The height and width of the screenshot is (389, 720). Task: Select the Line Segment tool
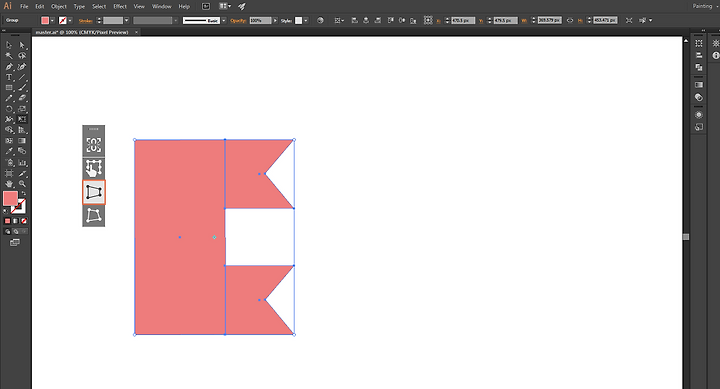pos(22,77)
